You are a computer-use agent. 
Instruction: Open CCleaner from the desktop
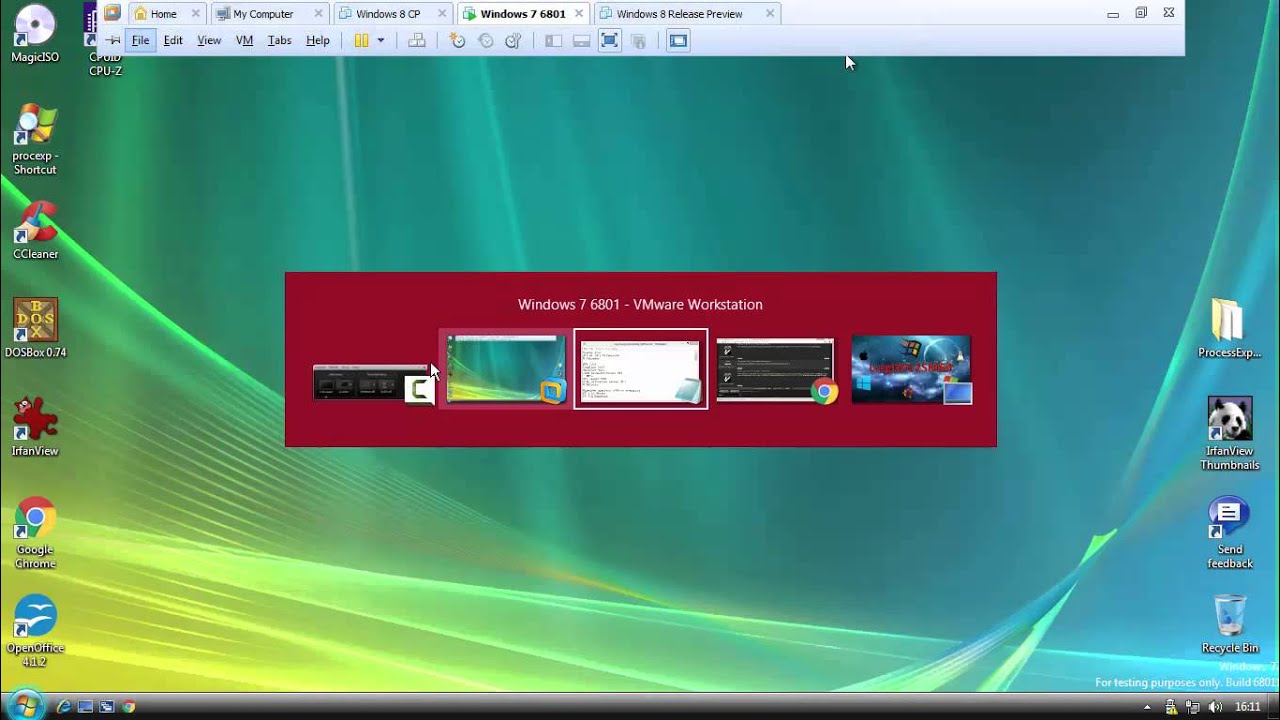coord(35,230)
